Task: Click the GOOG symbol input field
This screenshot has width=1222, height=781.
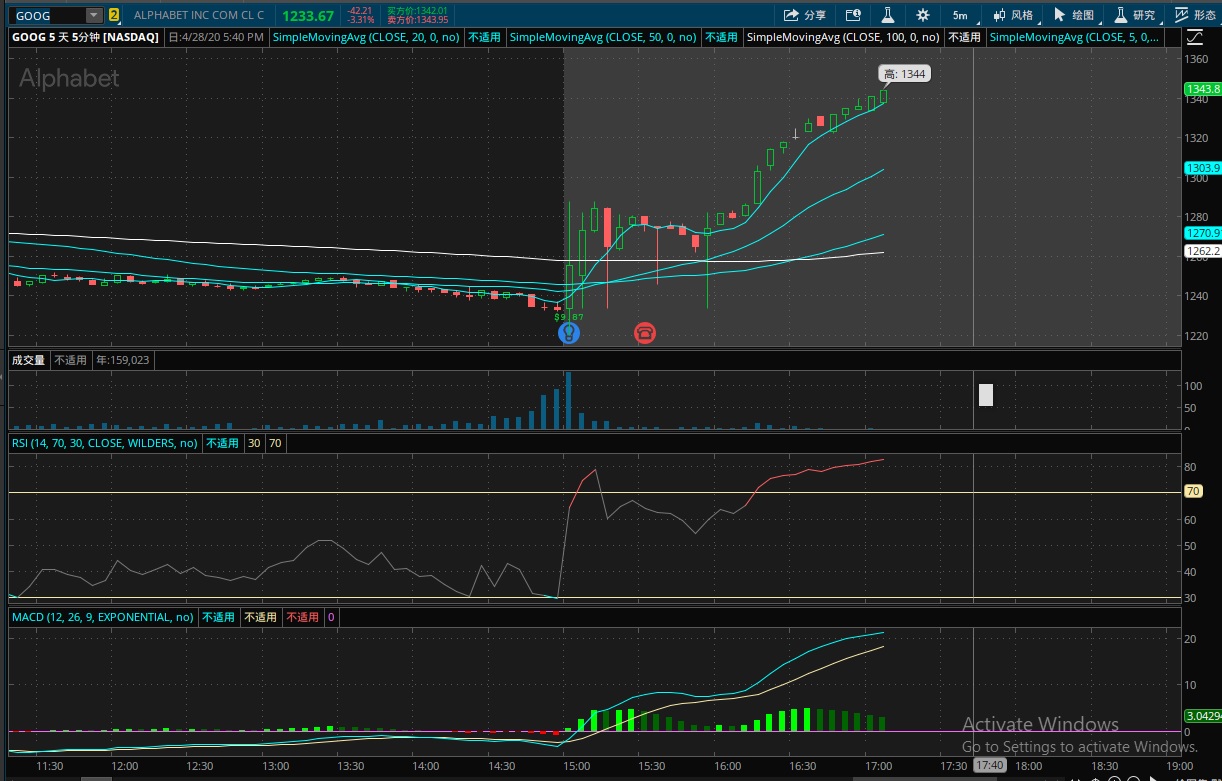Action: coord(48,15)
